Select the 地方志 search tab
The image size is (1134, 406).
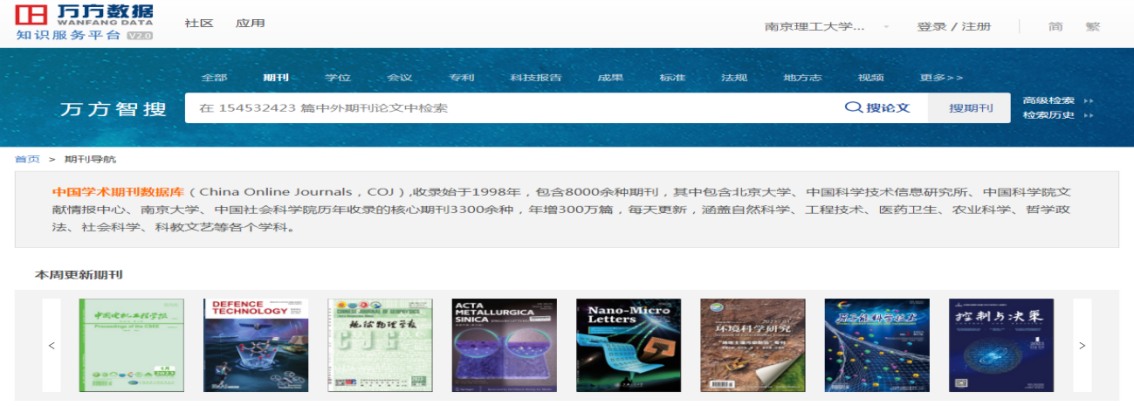(803, 78)
